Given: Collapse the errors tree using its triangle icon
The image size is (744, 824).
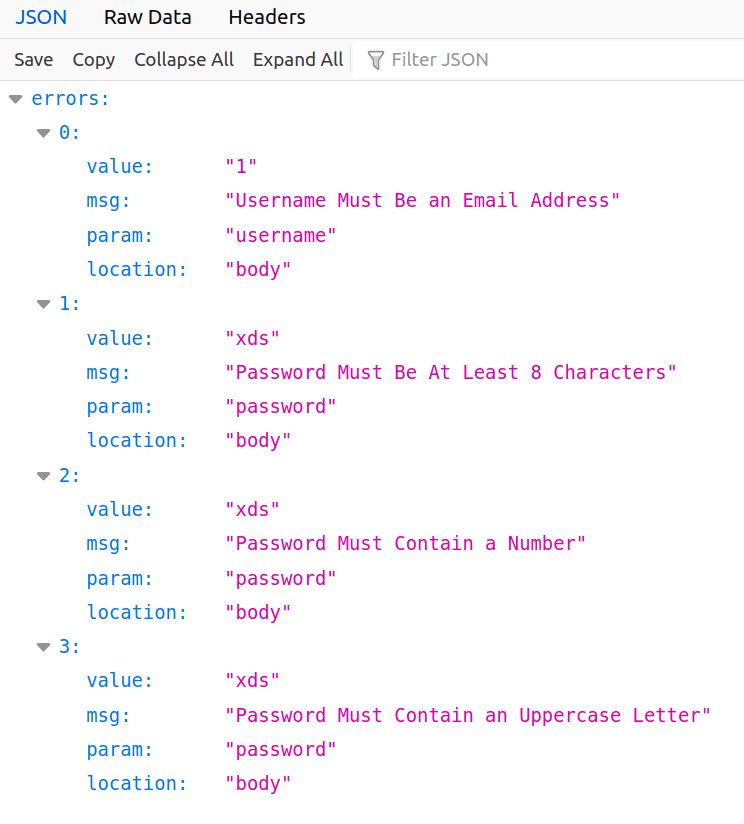Looking at the screenshot, I should coord(15,98).
